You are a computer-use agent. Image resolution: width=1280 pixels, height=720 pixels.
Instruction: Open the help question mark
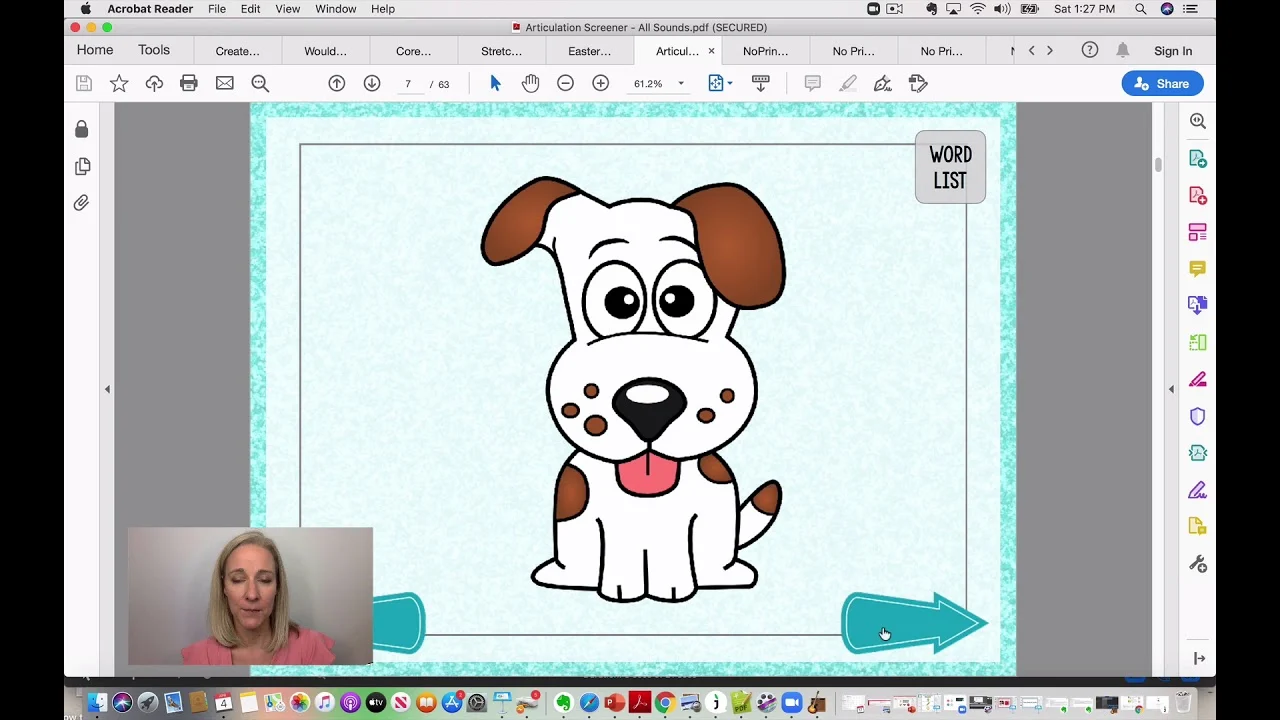click(x=1090, y=50)
